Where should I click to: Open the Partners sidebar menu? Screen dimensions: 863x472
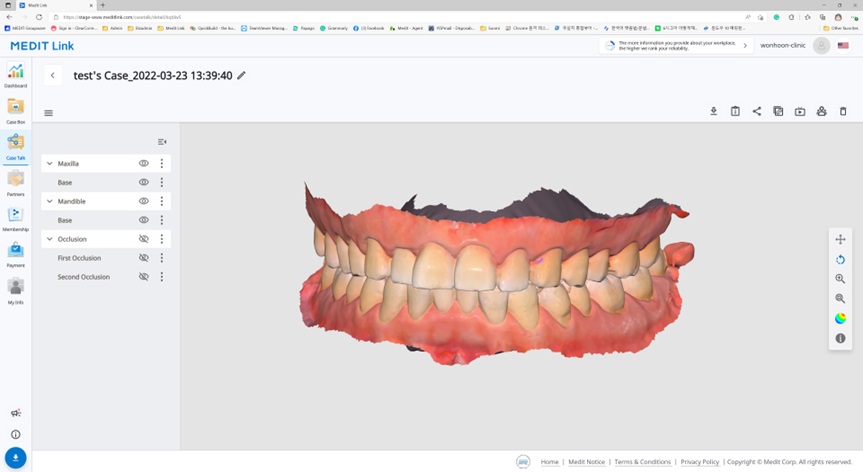tap(15, 183)
